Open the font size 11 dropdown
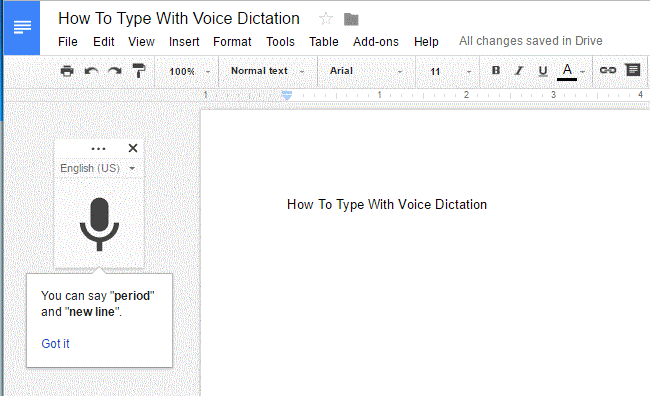The image size is (650, 396). (450, 72)
